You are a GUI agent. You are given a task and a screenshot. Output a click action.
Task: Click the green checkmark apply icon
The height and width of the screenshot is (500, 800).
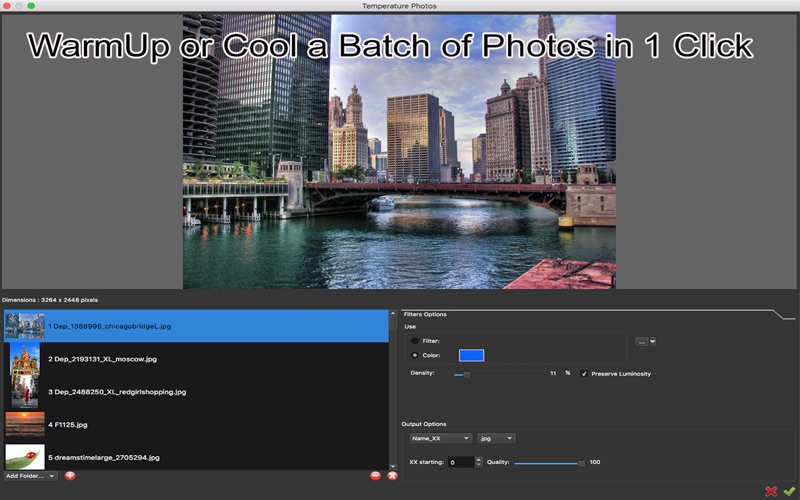click(x=789, y=491)
